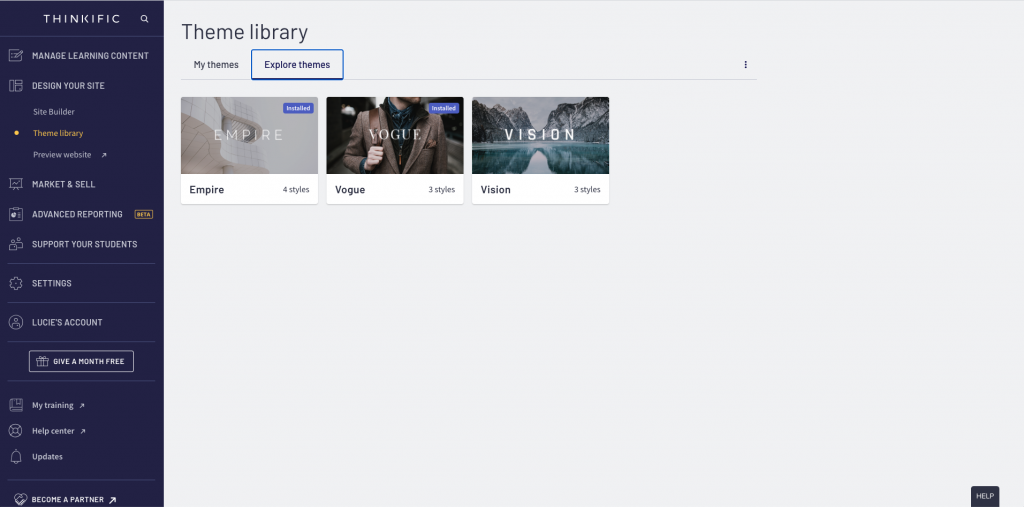Screen dimensions: 1024x507
Task: Click the Advanced Reporting clipboard icon
Action: click(x=16, y=214)
